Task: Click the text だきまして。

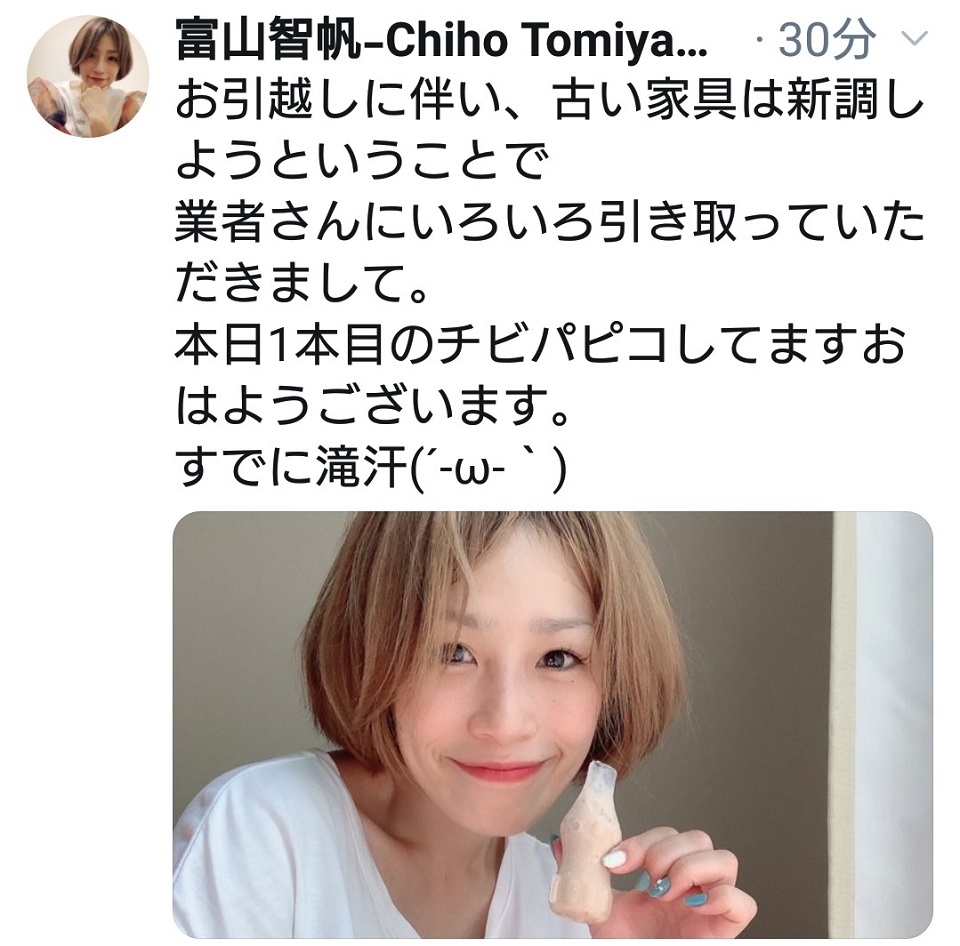Action: pos(301,284)
